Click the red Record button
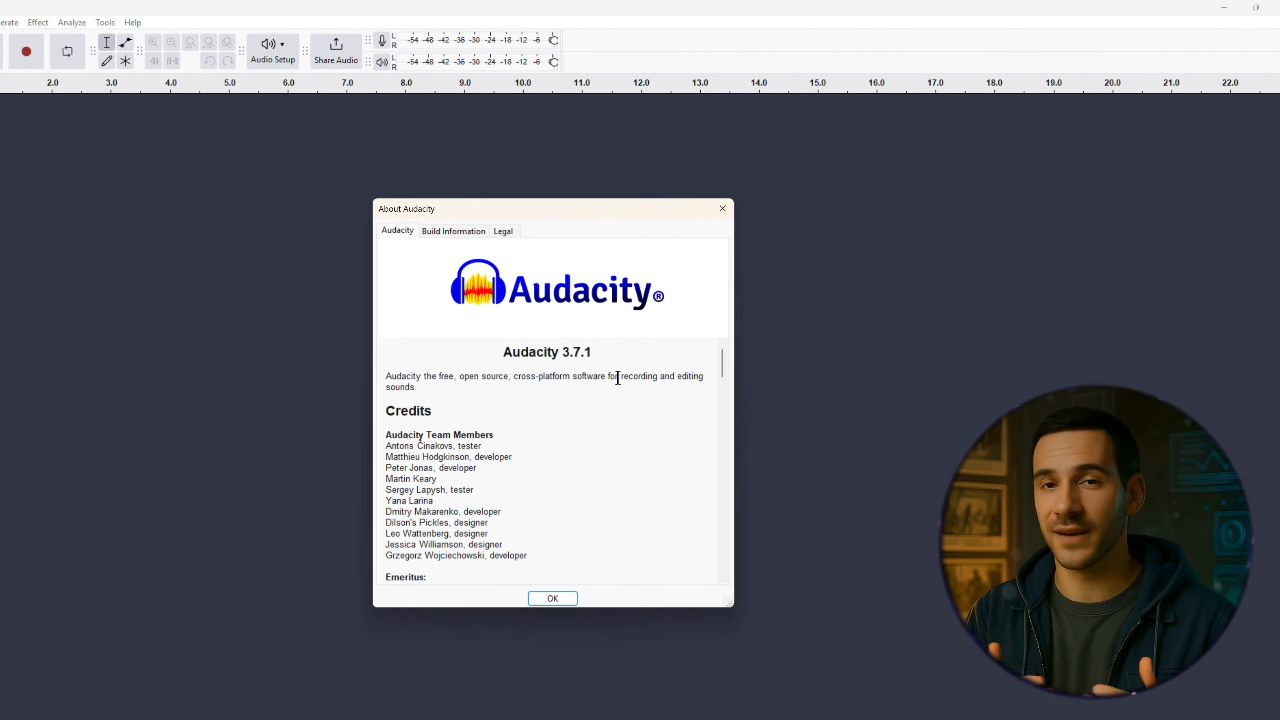This screenshot has width=1280, height=720. pos(26,52)
